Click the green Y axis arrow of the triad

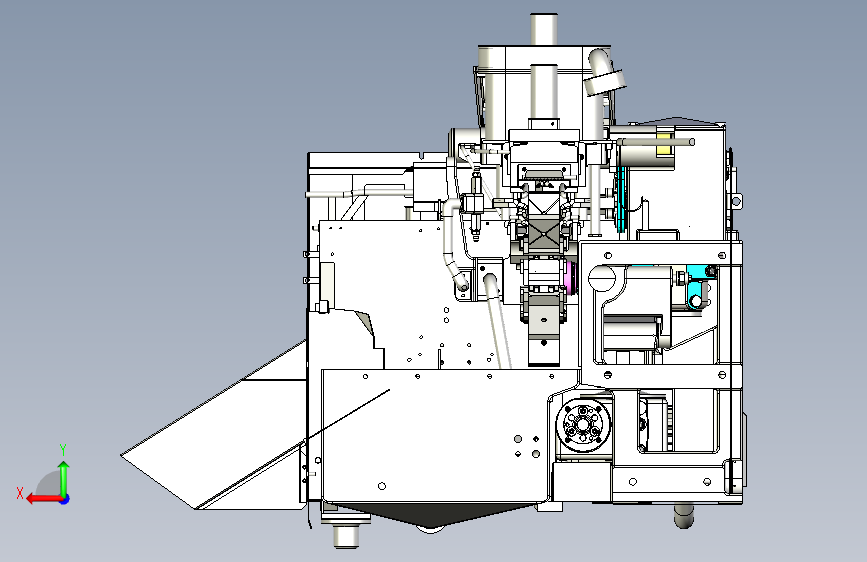(x=64, y=478)
